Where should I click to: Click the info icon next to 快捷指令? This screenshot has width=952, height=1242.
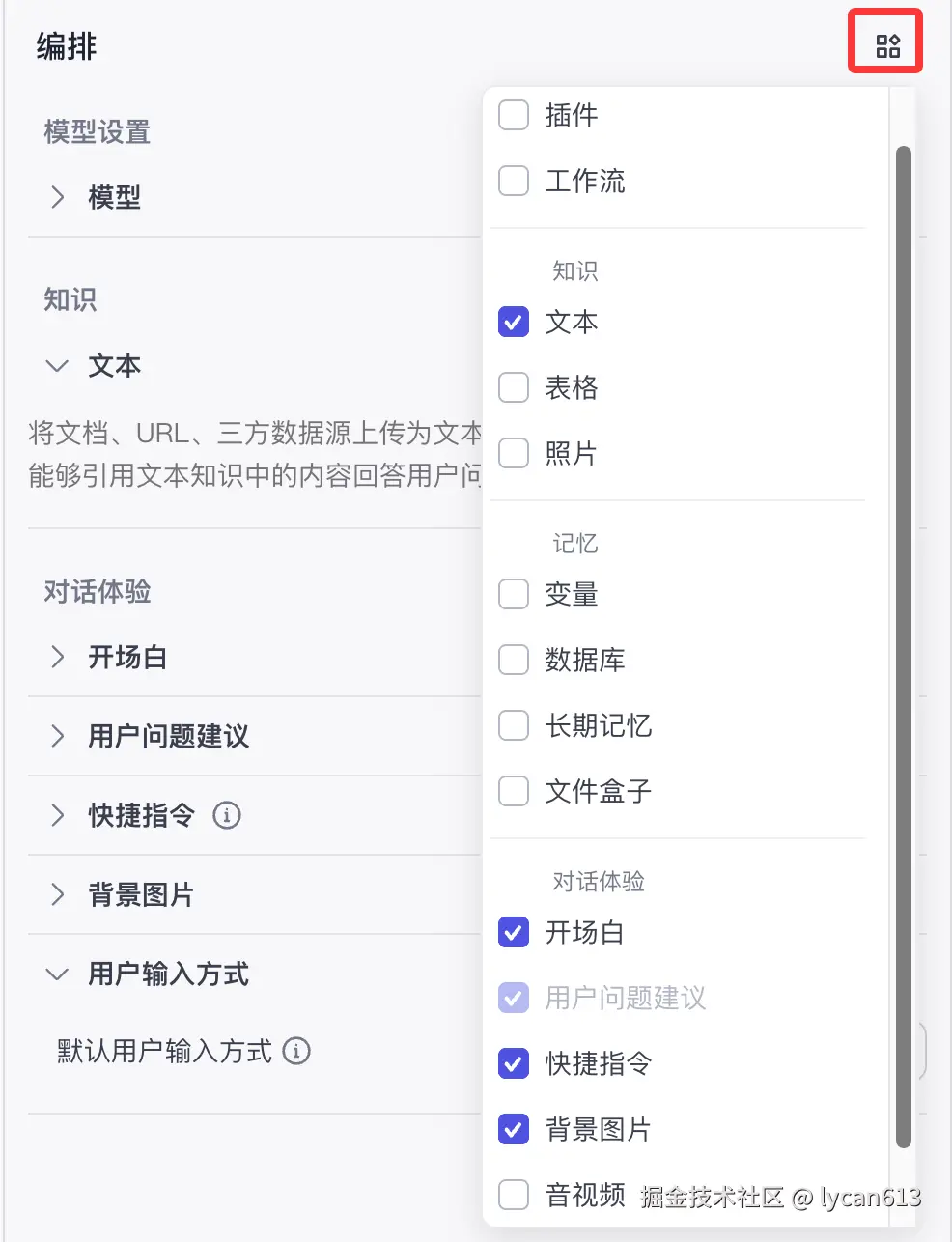[x=227, y=815]
